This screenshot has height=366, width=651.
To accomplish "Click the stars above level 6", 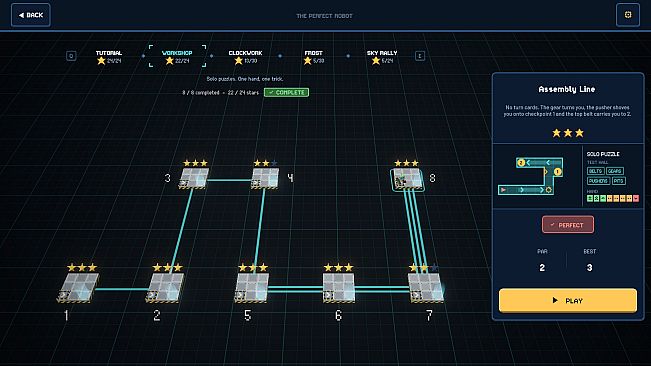I will click(x=338, y=268).
